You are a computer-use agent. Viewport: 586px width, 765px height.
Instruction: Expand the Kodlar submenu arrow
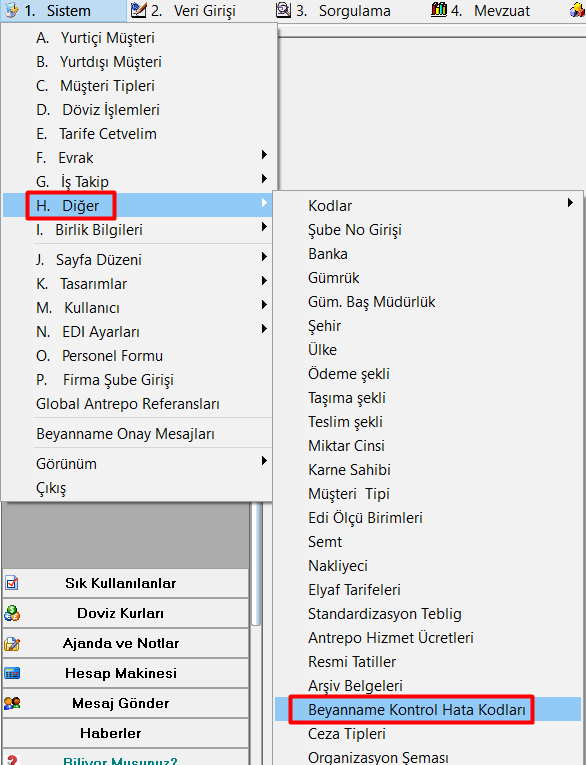pyautogui.click(x=570, y=202)
